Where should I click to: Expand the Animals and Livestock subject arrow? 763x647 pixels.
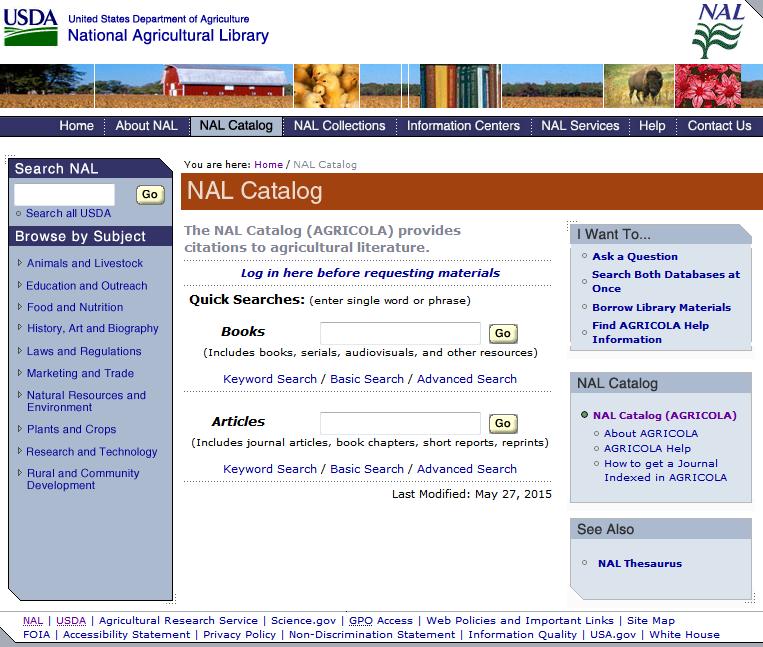point(19,263)
